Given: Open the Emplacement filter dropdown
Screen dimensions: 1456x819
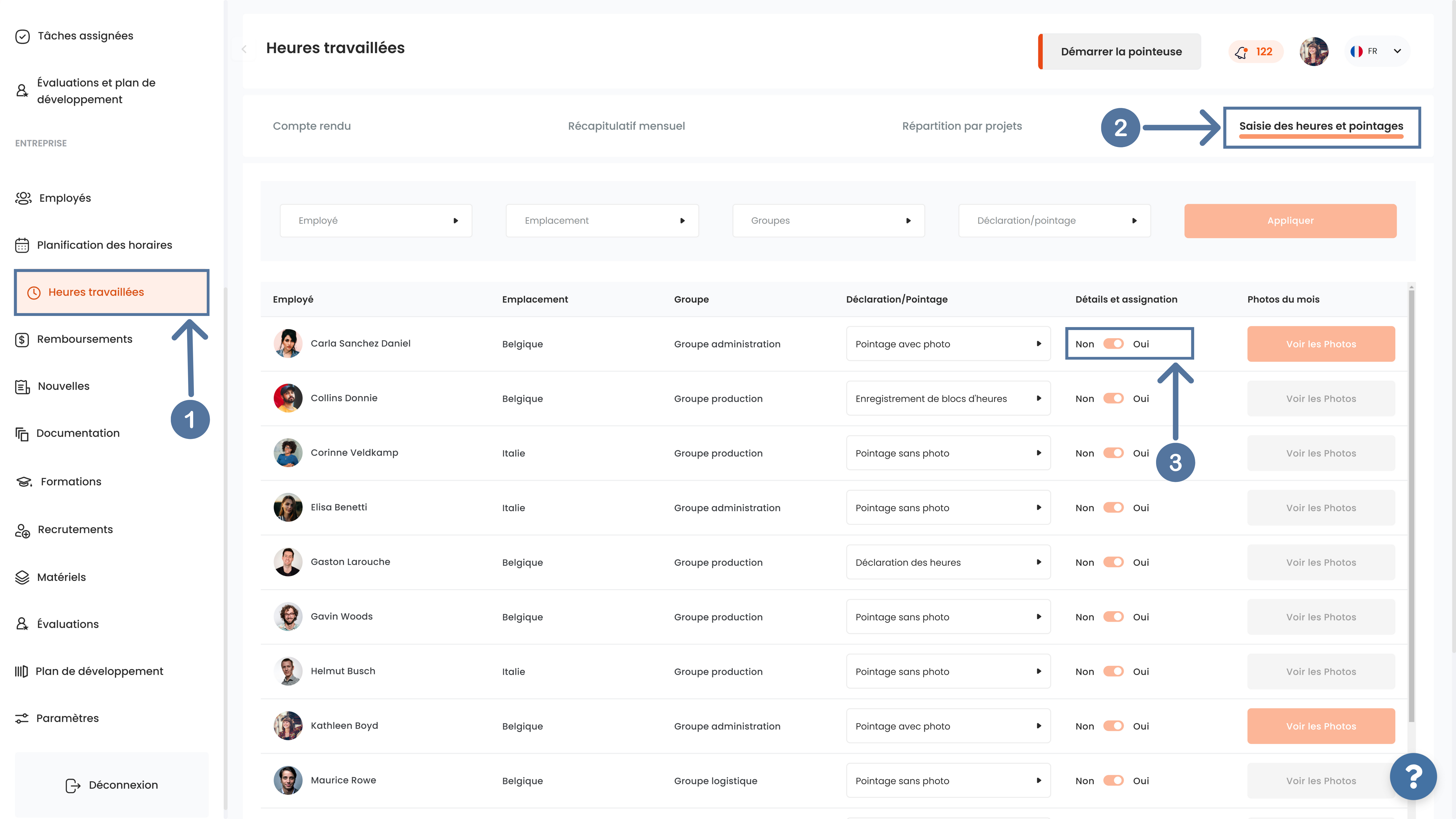Looking at the screenshot, I should [x=602, y=220].
